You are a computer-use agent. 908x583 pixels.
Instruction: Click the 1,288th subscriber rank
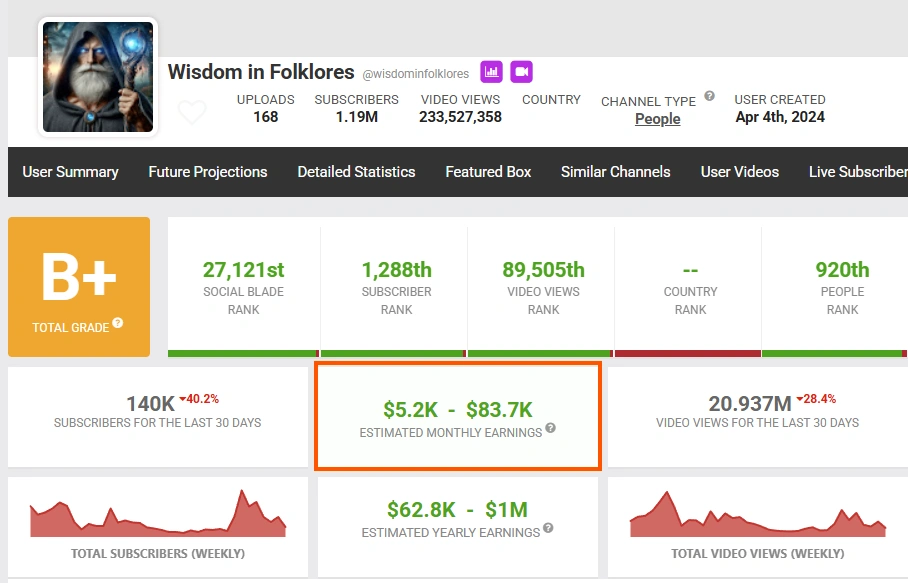[x=397, y=270]
